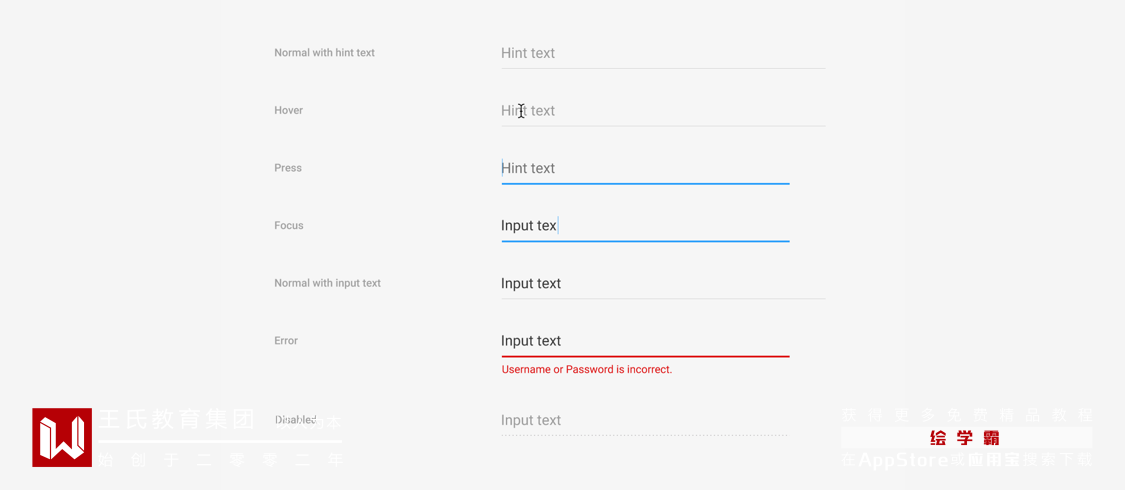The width and height of the screenshot is (1125, 490).
Task: Click the Hover state hint text field
Action: pos(662,111)
